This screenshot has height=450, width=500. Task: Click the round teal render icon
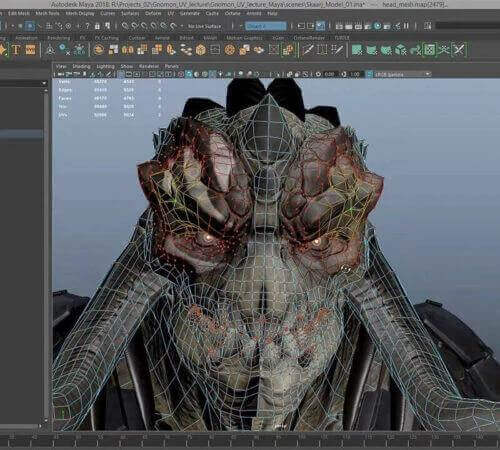pos(378,26)
